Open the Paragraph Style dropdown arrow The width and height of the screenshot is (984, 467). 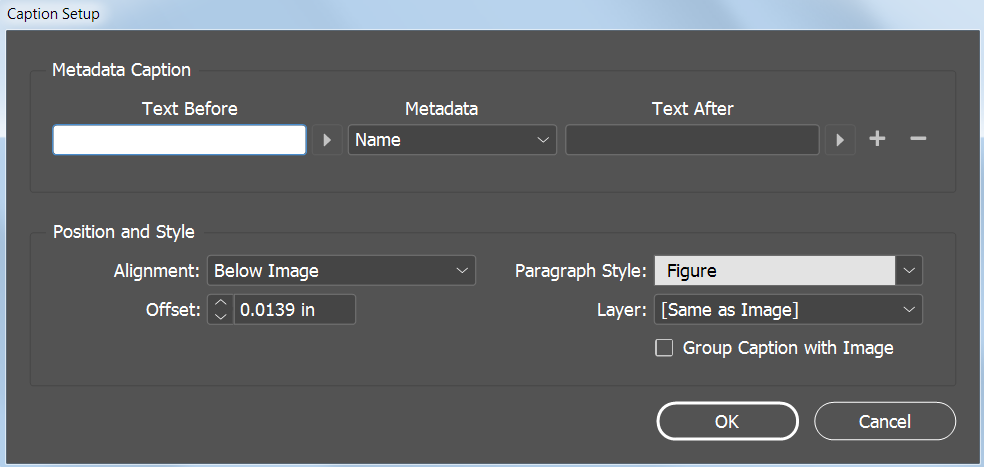click(909, 270)
